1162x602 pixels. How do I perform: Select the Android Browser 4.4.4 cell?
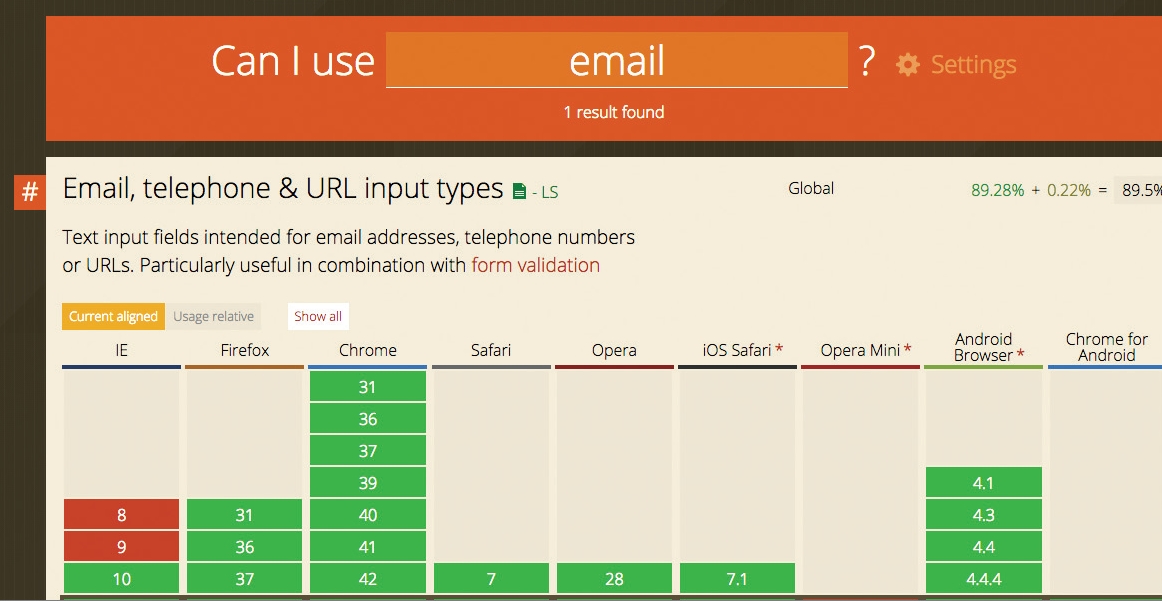[x=983, y=579]
